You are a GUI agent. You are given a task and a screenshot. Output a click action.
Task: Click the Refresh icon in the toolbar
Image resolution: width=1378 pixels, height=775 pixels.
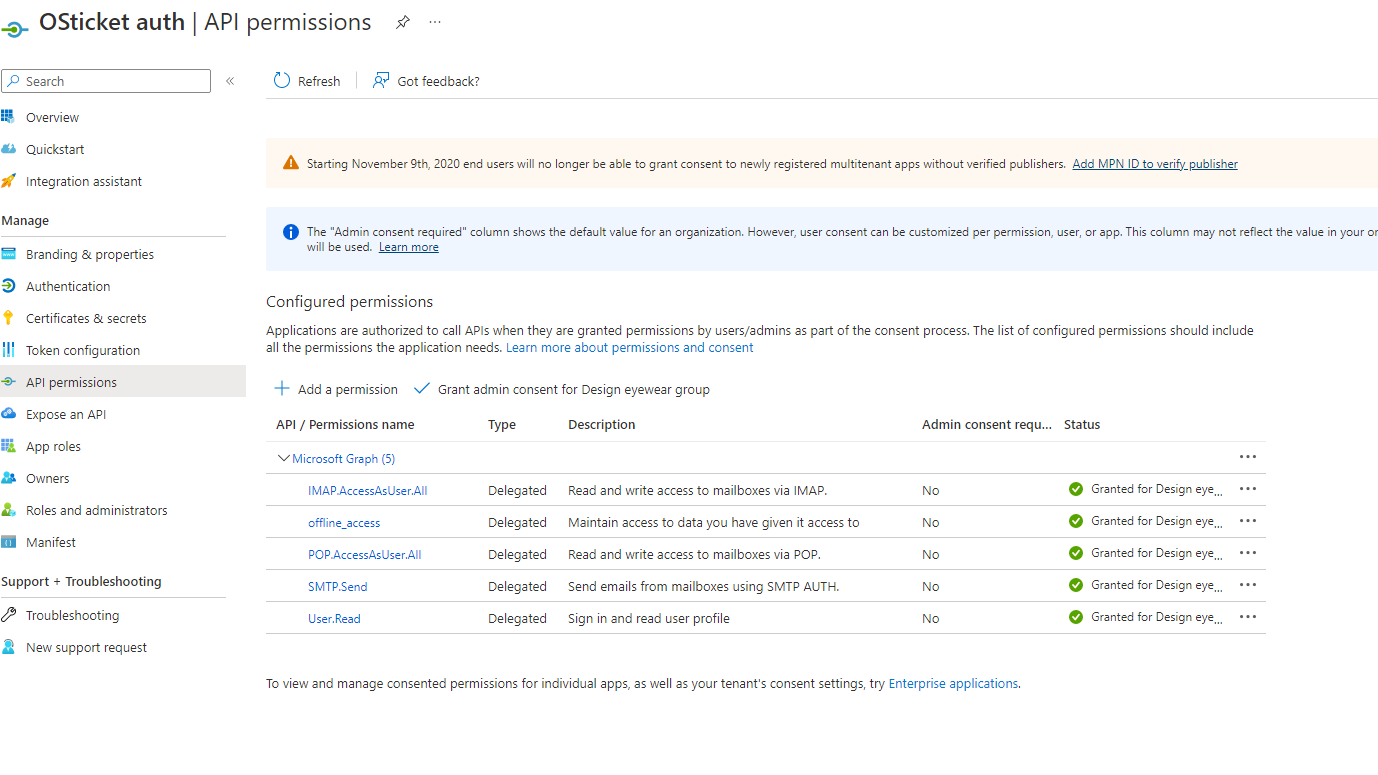coord(282,81)
